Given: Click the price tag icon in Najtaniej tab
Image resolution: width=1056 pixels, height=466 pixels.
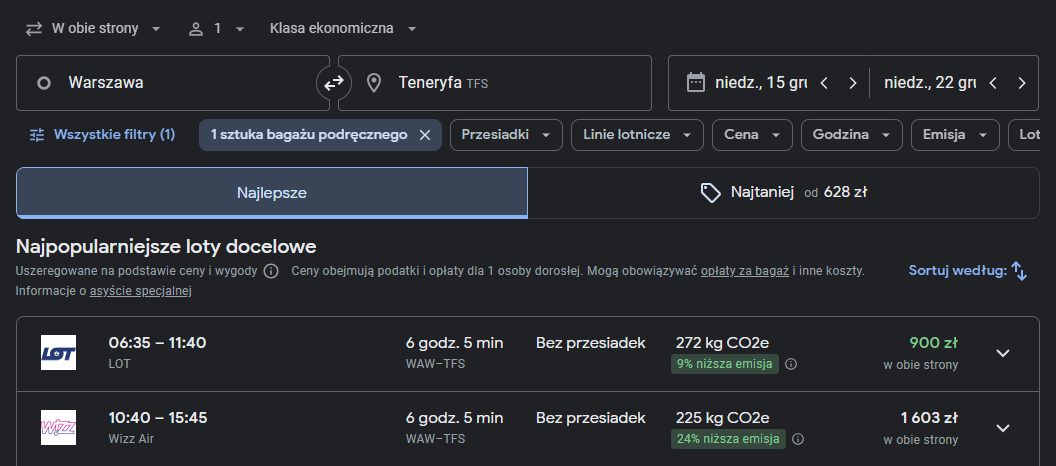Looking at the screenshot, I should coord(711,193).
